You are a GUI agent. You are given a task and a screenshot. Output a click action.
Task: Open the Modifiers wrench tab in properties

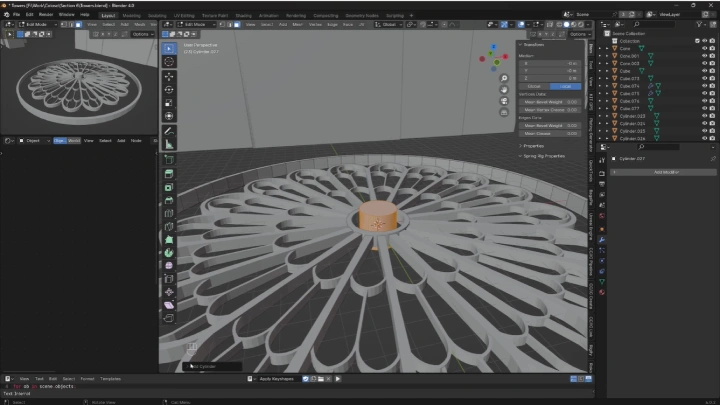point(602,240)
